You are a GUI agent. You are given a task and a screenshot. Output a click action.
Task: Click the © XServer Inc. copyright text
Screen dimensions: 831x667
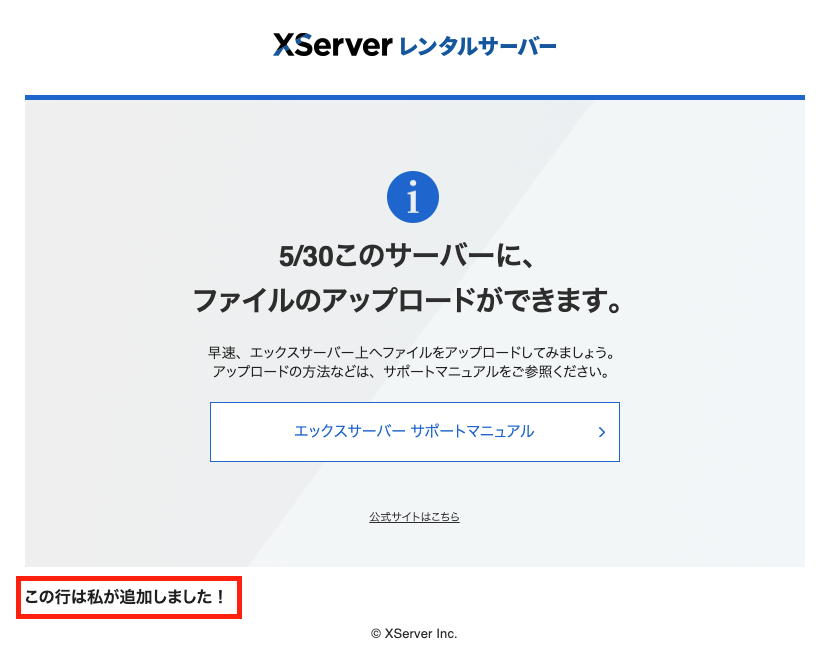(x=414, y=634)
